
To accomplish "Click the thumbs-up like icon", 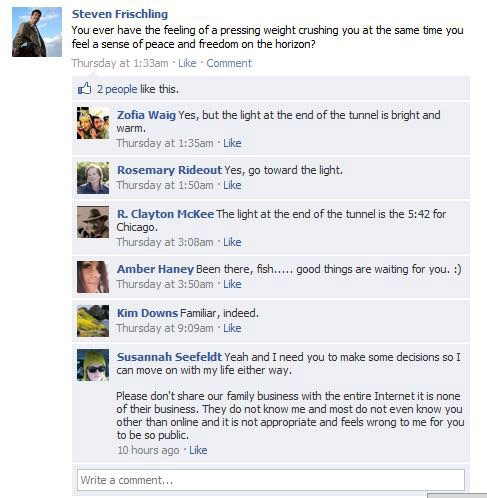I will point(84,89).
